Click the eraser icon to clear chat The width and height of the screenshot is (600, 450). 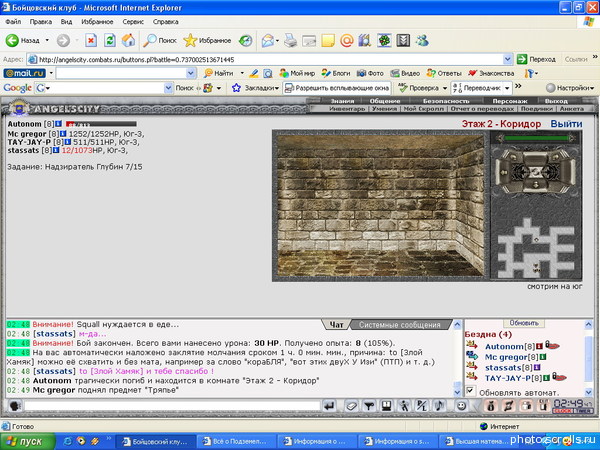coord(351,406)
